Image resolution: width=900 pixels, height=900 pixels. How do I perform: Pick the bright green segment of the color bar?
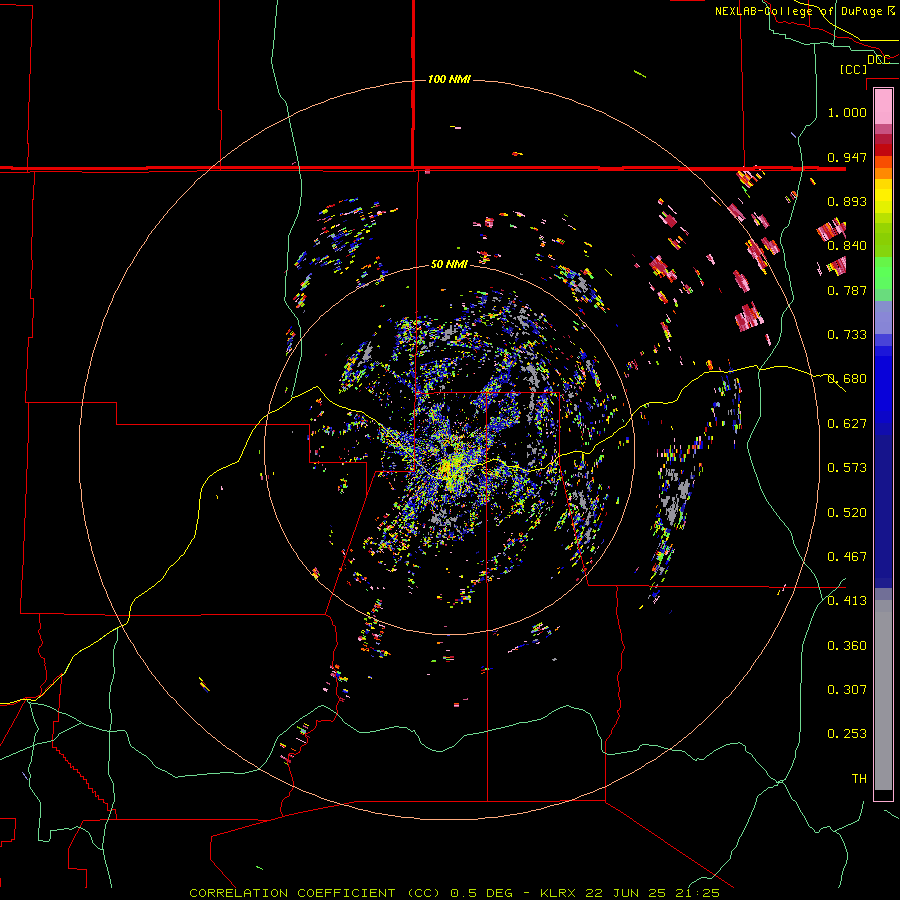click(883, 274)
